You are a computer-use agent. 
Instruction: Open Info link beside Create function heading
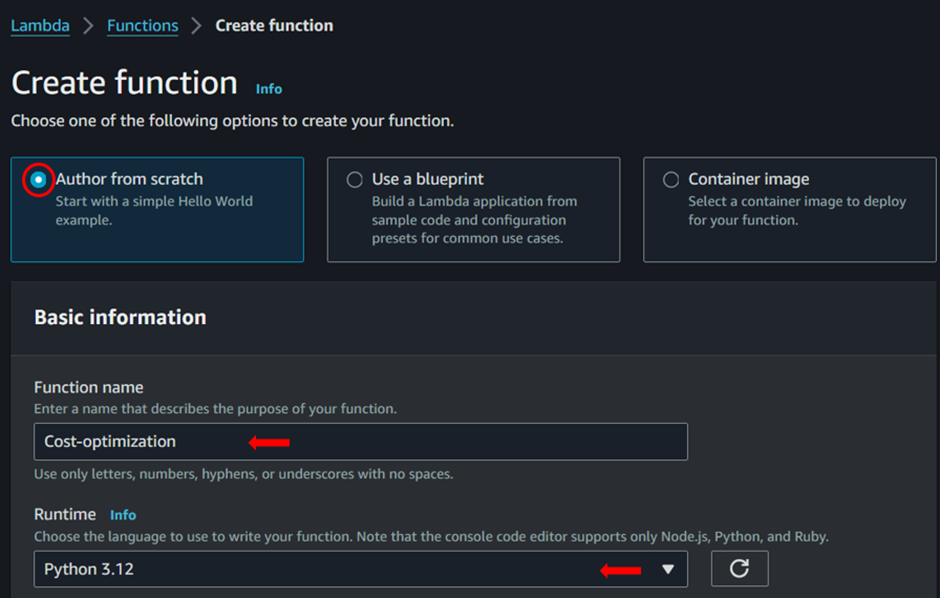click(269, 89)
